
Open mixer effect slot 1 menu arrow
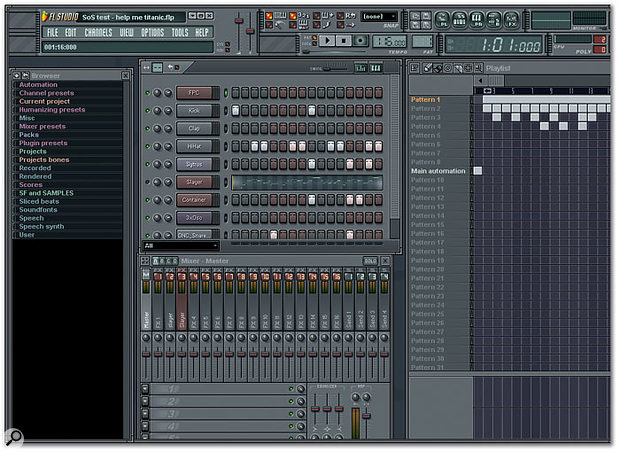(x=145, y=389)
